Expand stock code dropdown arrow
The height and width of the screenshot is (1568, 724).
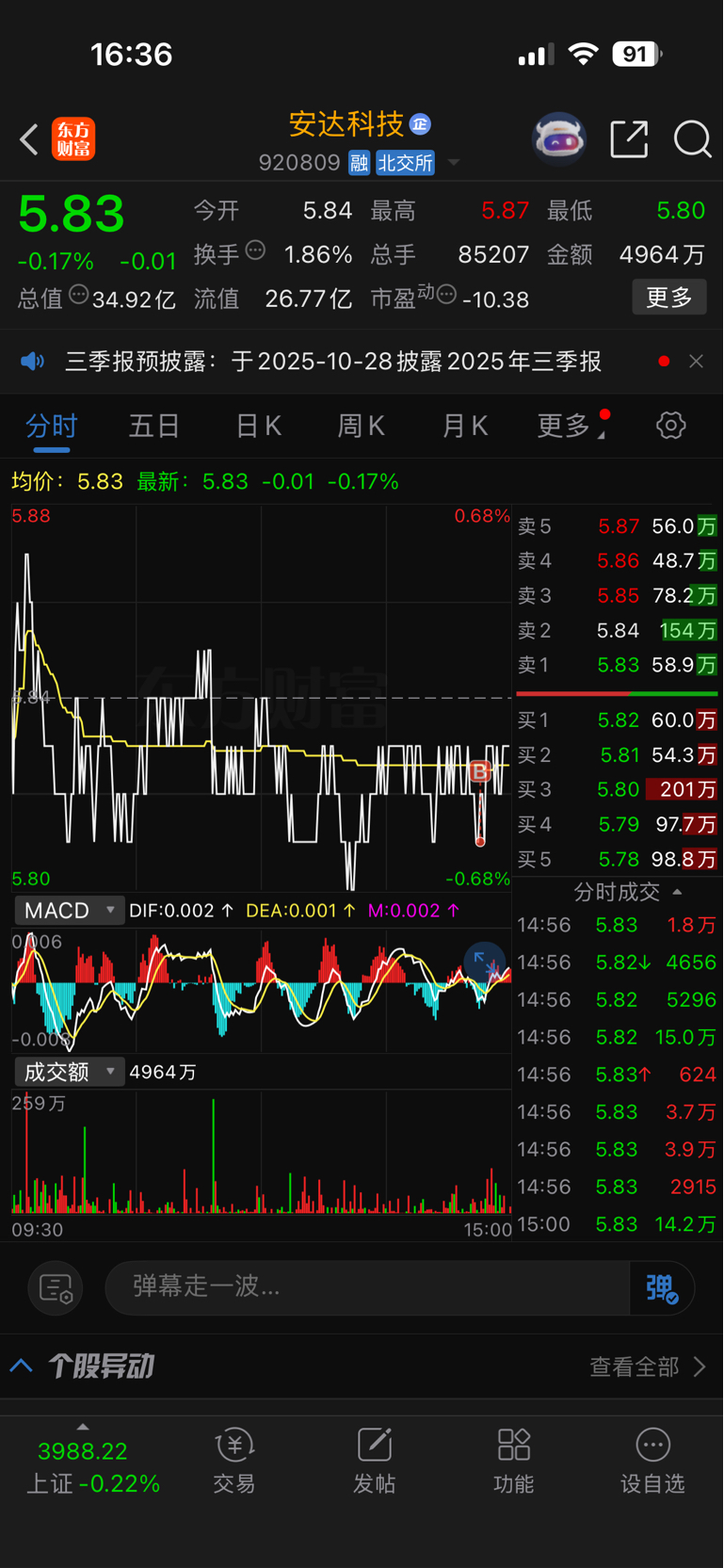coord(454,163)
